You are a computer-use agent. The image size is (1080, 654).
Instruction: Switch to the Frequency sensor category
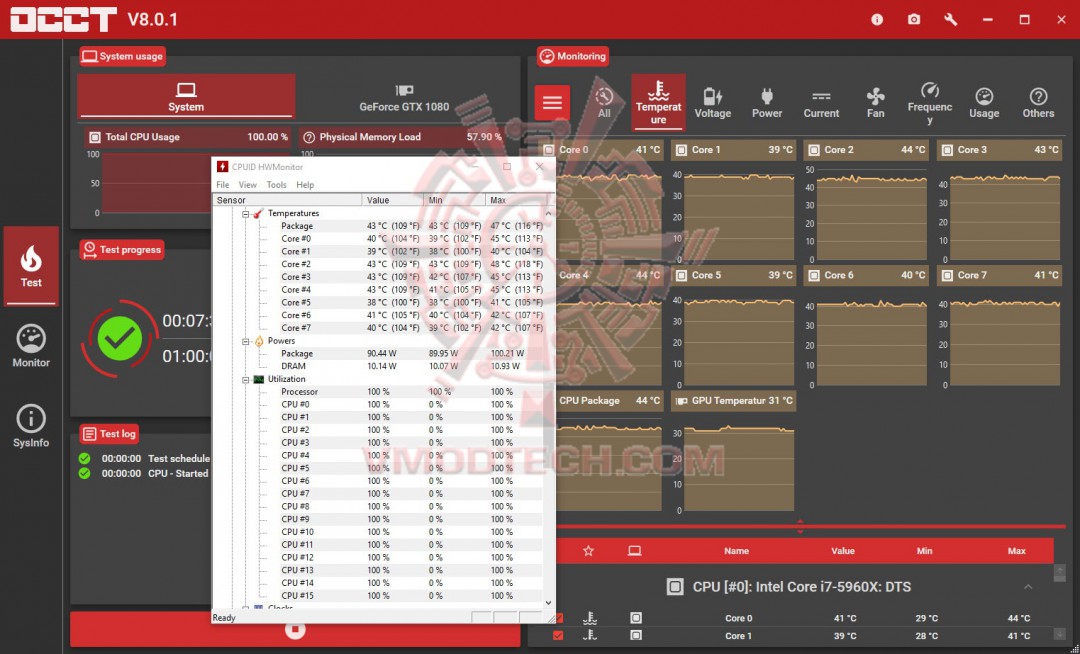pyautogui.click(x=930, y=103)
